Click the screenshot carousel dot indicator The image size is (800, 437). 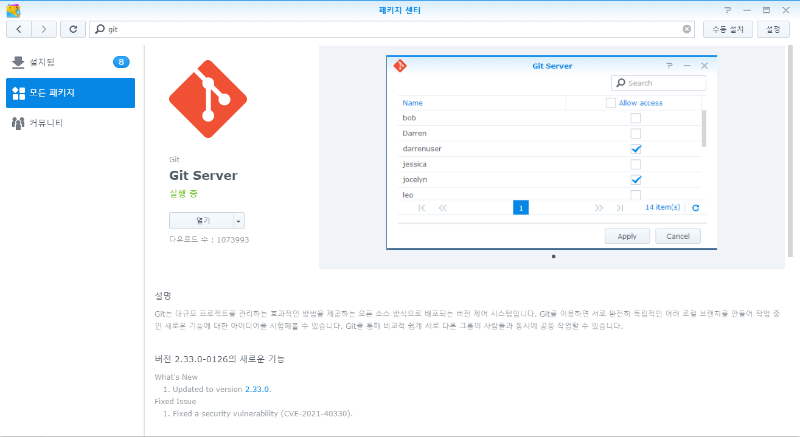click(554, 256)
